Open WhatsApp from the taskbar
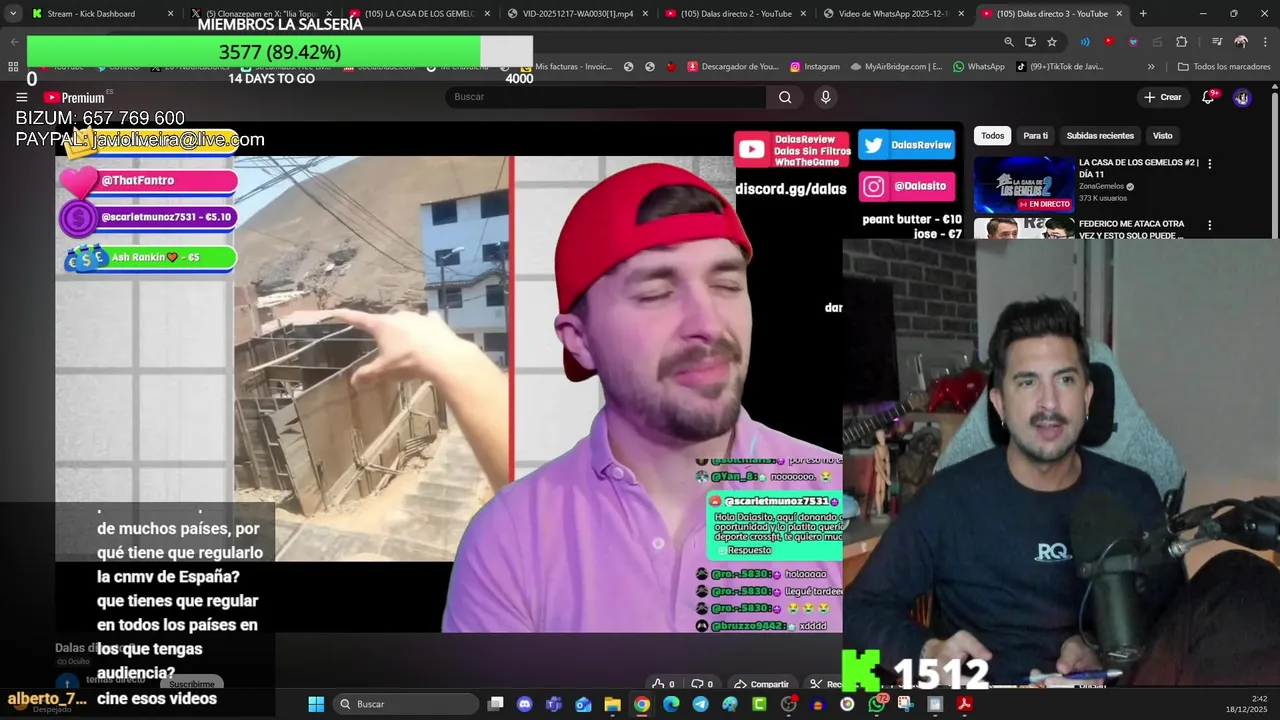Image resolution: width=1280 pixels, height=720 pixels. point(876,704)
